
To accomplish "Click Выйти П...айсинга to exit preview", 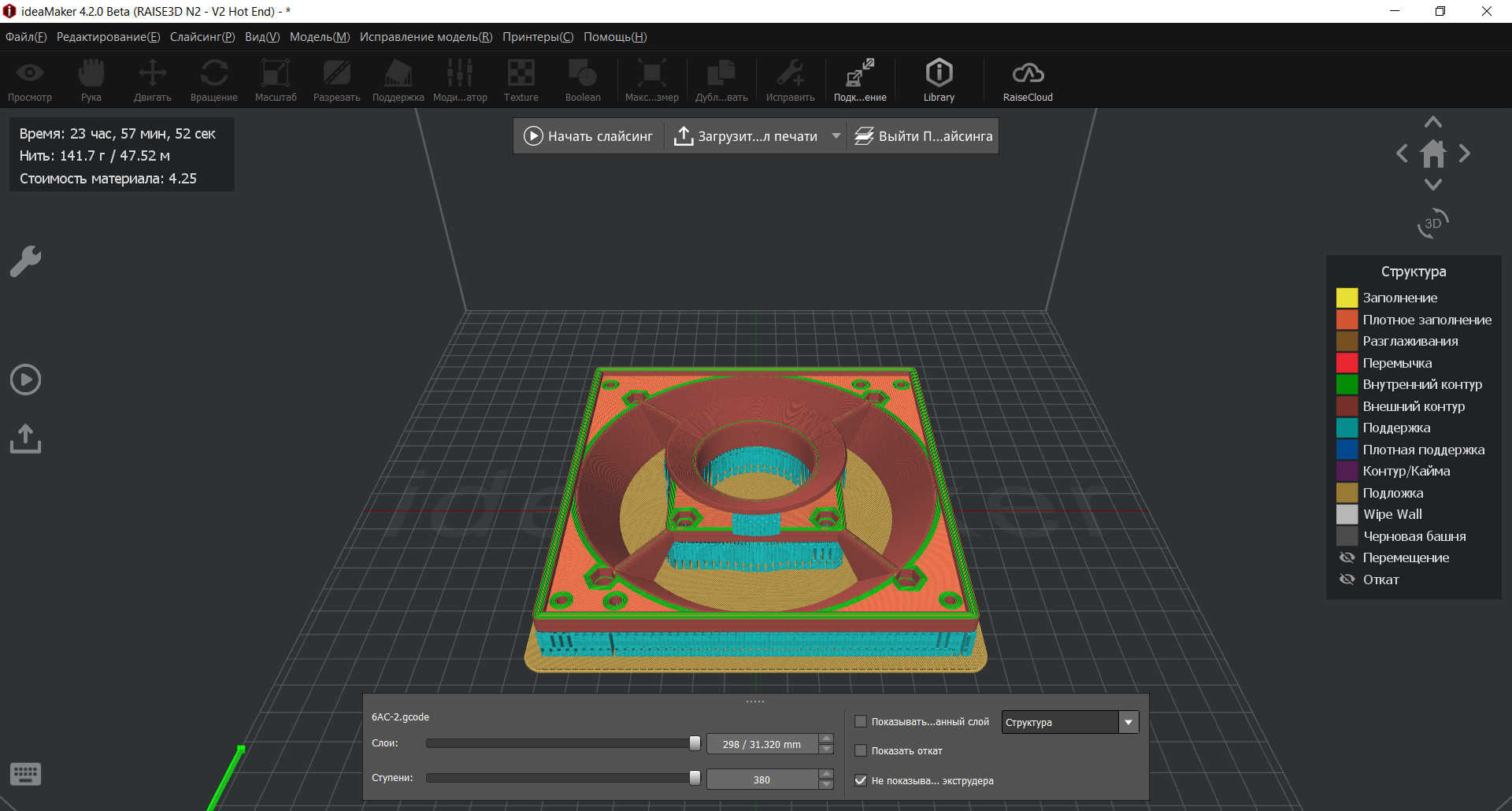I will [924, 136].
